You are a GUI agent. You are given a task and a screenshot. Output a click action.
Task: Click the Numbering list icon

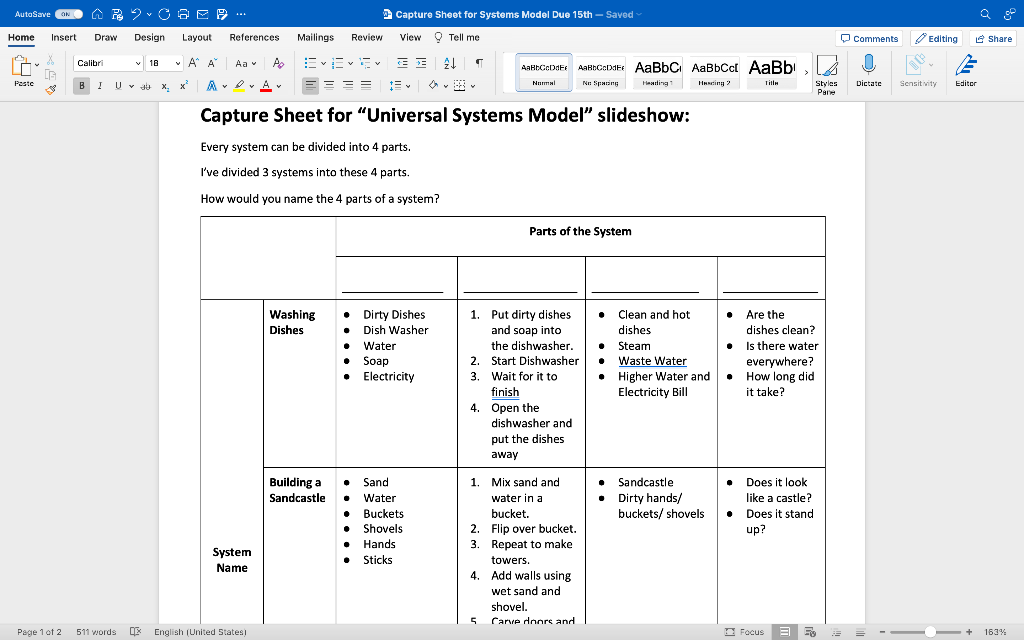tap(338, 63)
